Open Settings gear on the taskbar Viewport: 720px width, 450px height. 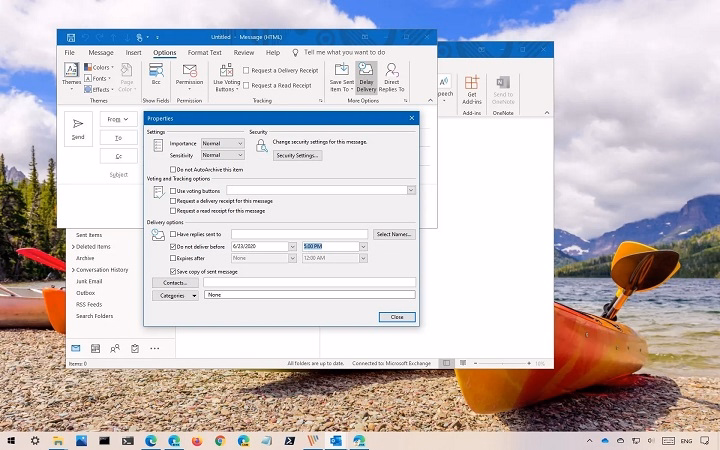(35, 441)
